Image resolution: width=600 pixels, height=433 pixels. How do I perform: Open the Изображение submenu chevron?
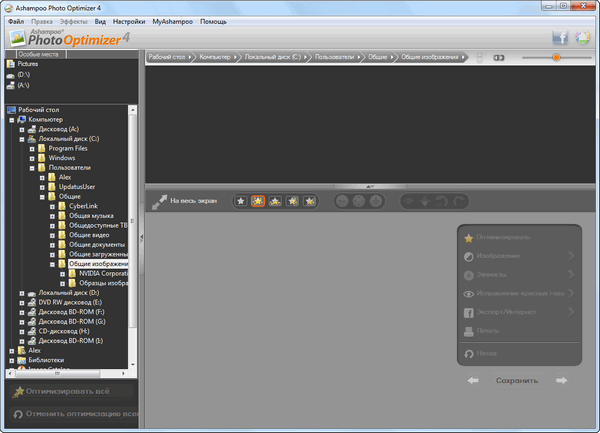571,256
